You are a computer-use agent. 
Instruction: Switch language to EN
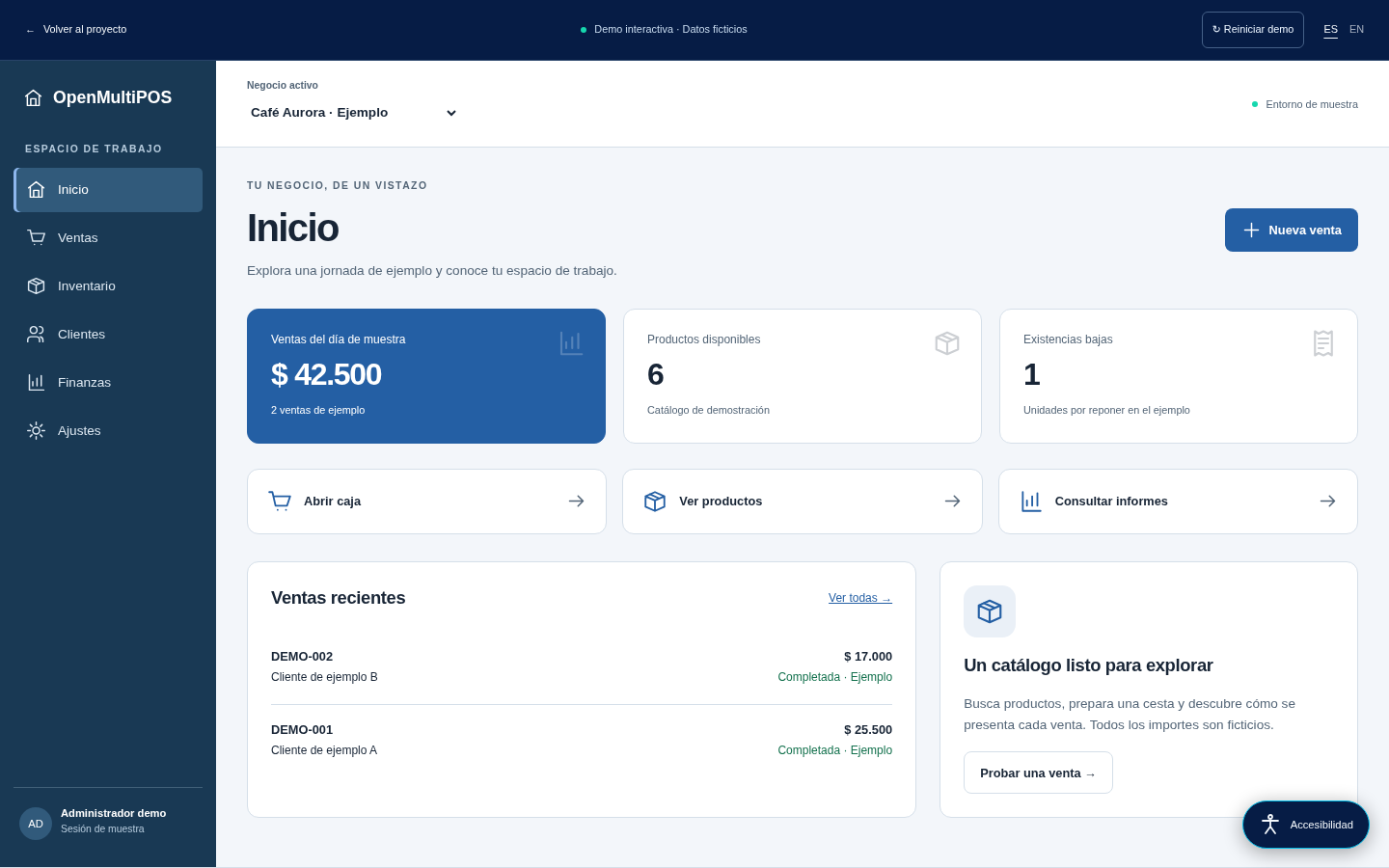click(x=1356, y=30)
